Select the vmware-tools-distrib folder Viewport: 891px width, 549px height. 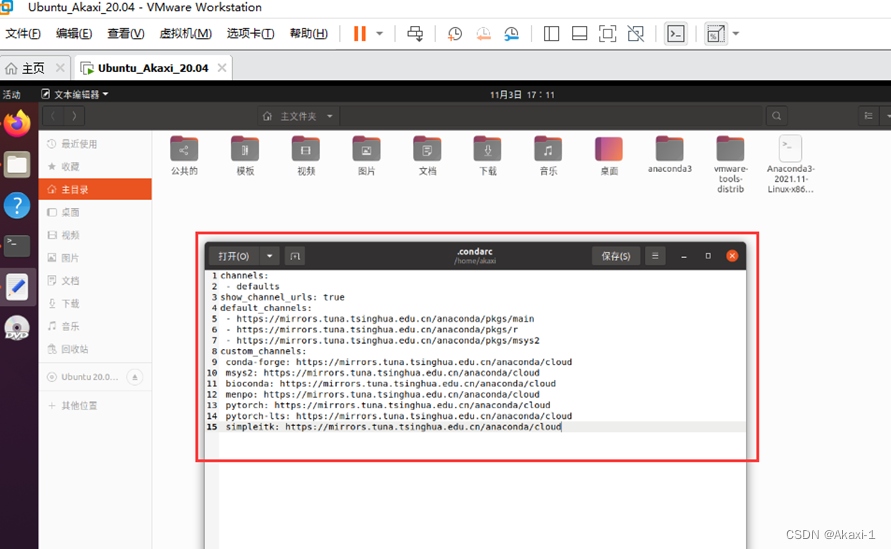coord(730,164)
